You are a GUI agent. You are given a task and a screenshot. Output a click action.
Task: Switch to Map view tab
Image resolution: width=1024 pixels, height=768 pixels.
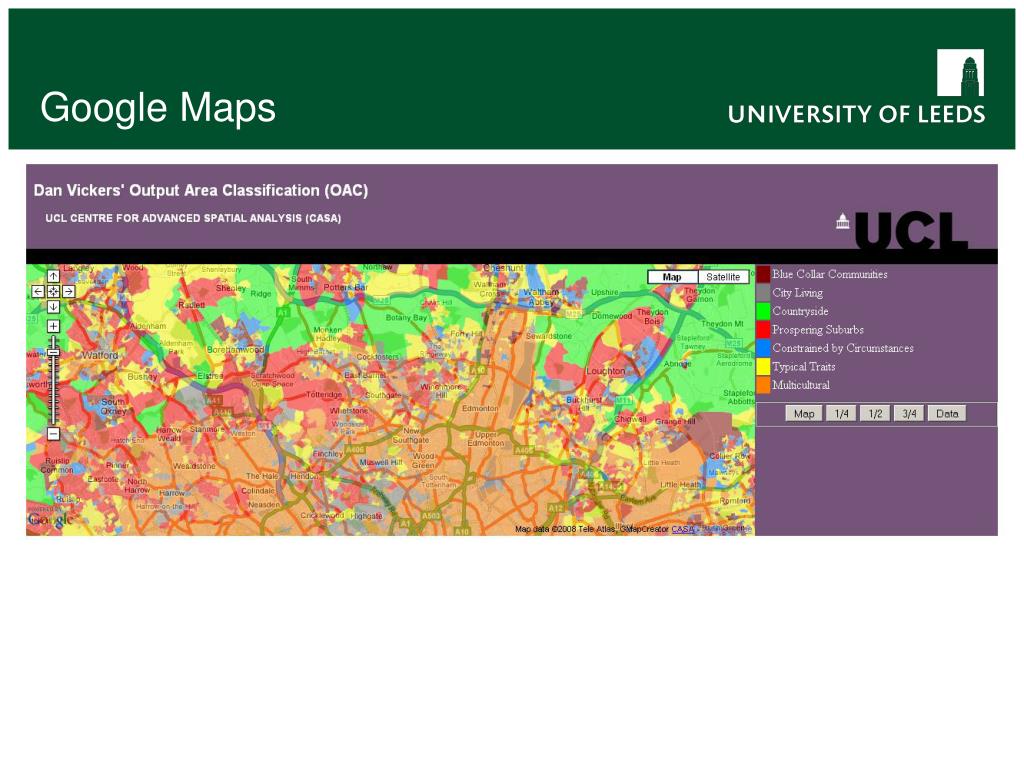672,277
